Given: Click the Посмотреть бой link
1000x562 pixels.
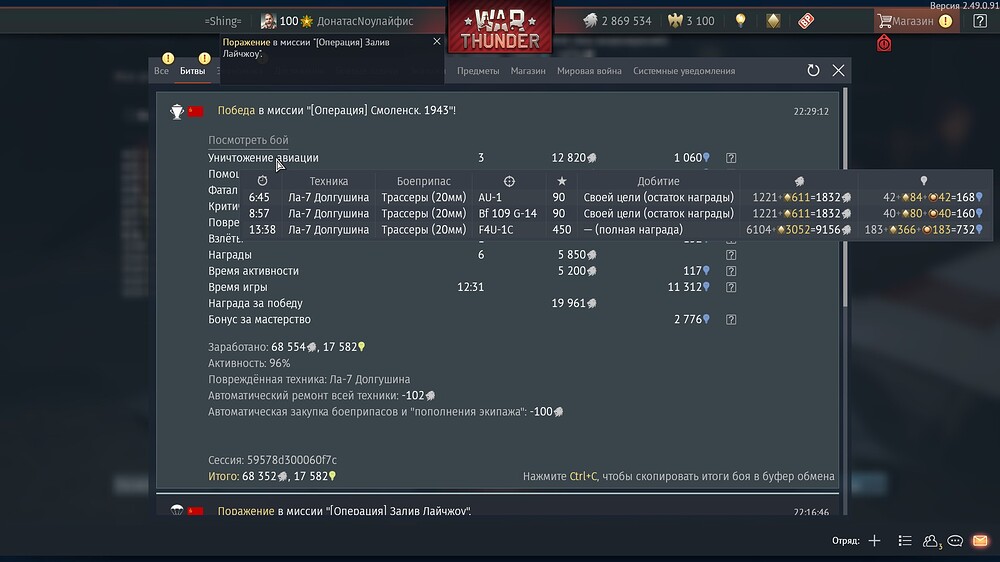Looking at the screenshot, I should (x=248, y=140).
